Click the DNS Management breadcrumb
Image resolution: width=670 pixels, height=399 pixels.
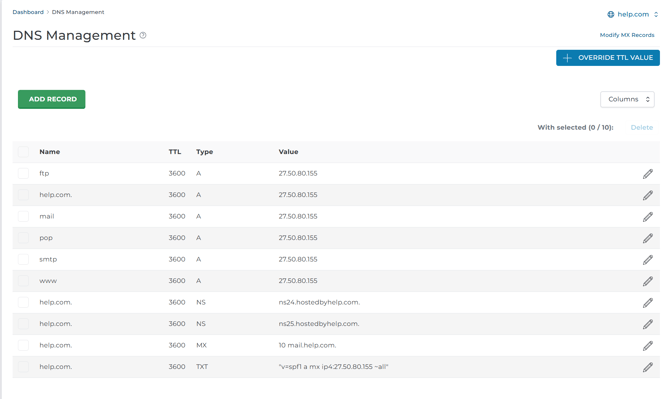click(78, 12)
